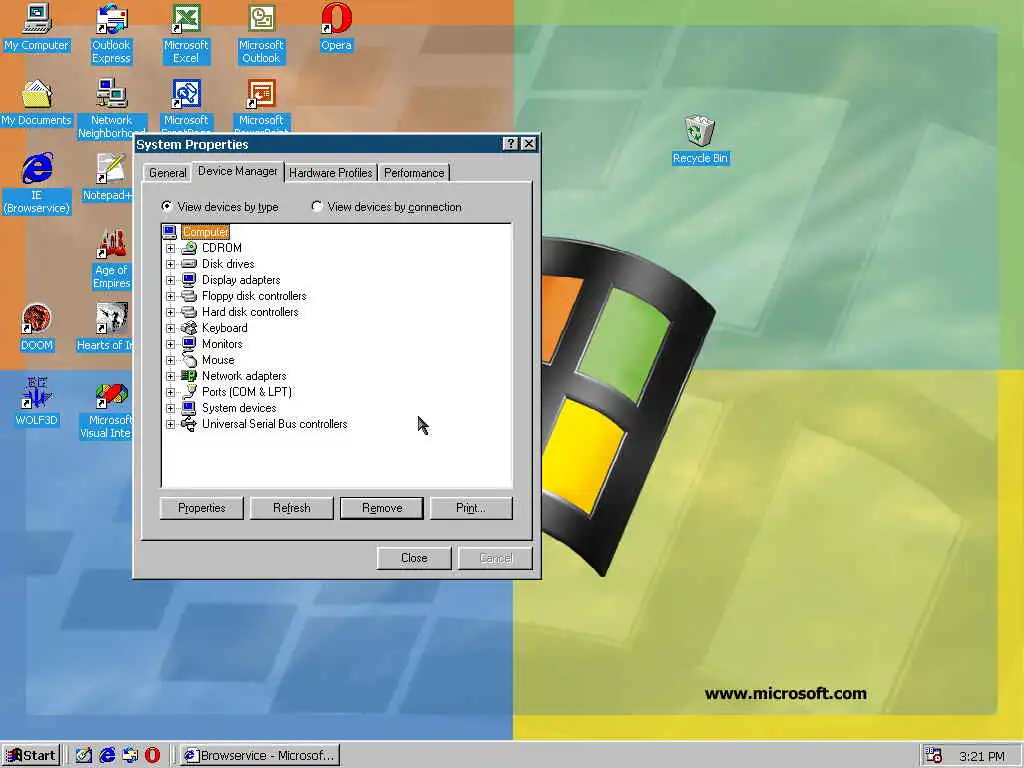Select View devices by connection radio button

point(317,206)
